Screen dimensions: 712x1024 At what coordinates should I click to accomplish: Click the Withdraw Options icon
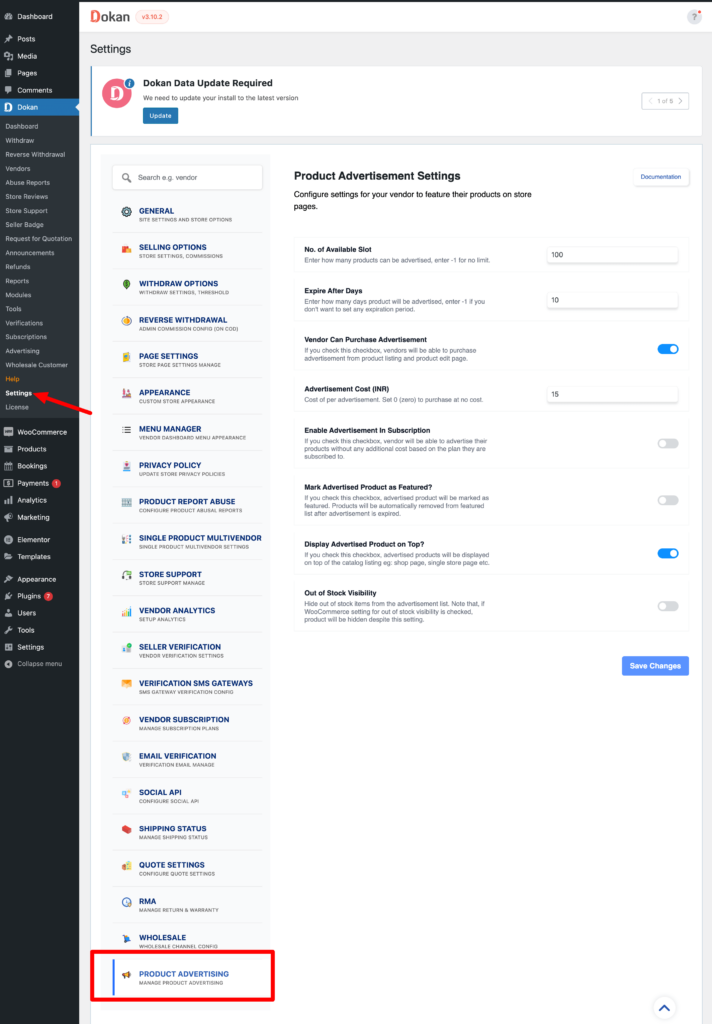click(127, 285)
